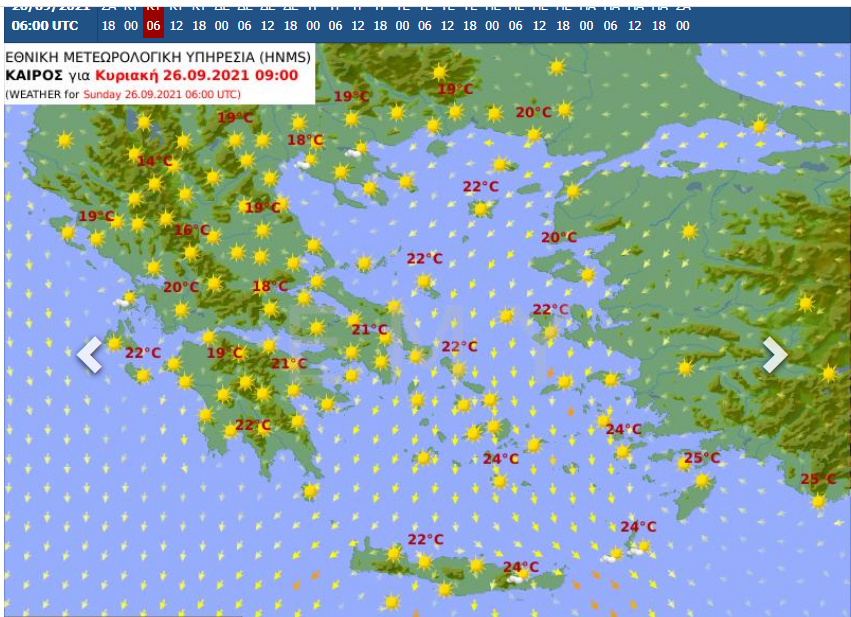Click the sun icon on Samos island

coord(611,379)
